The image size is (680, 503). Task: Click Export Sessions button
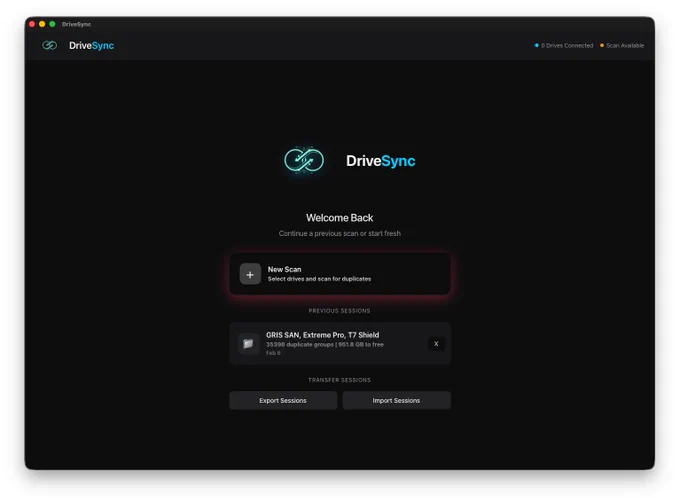point(283,401)
